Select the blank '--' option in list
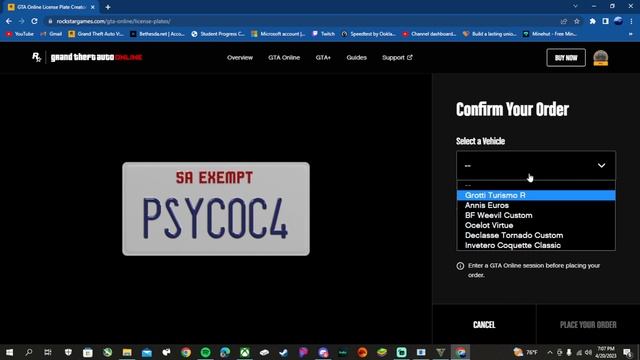Viewport: 640px width, 360px height. (x=536, y=185)
